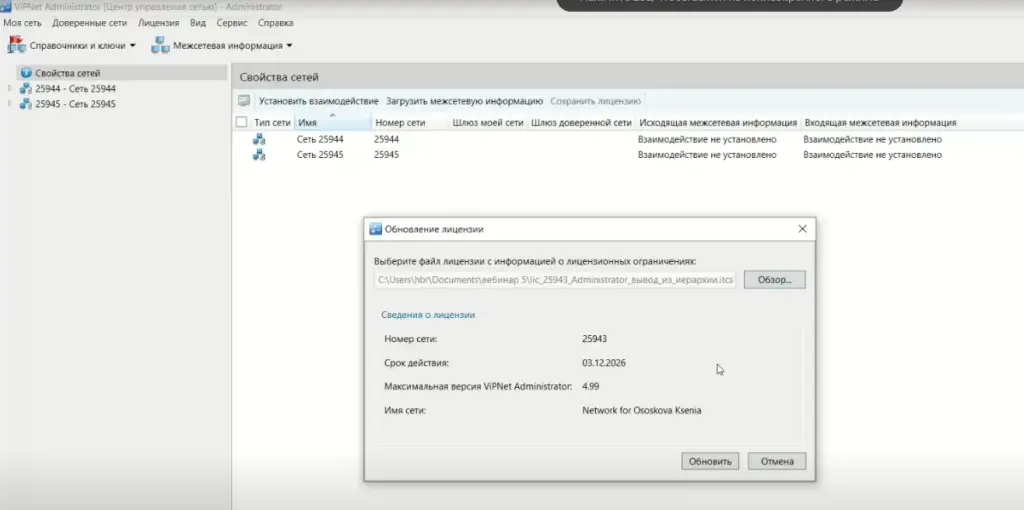Click the Межсетевая информация network icon

pos(160,45)
